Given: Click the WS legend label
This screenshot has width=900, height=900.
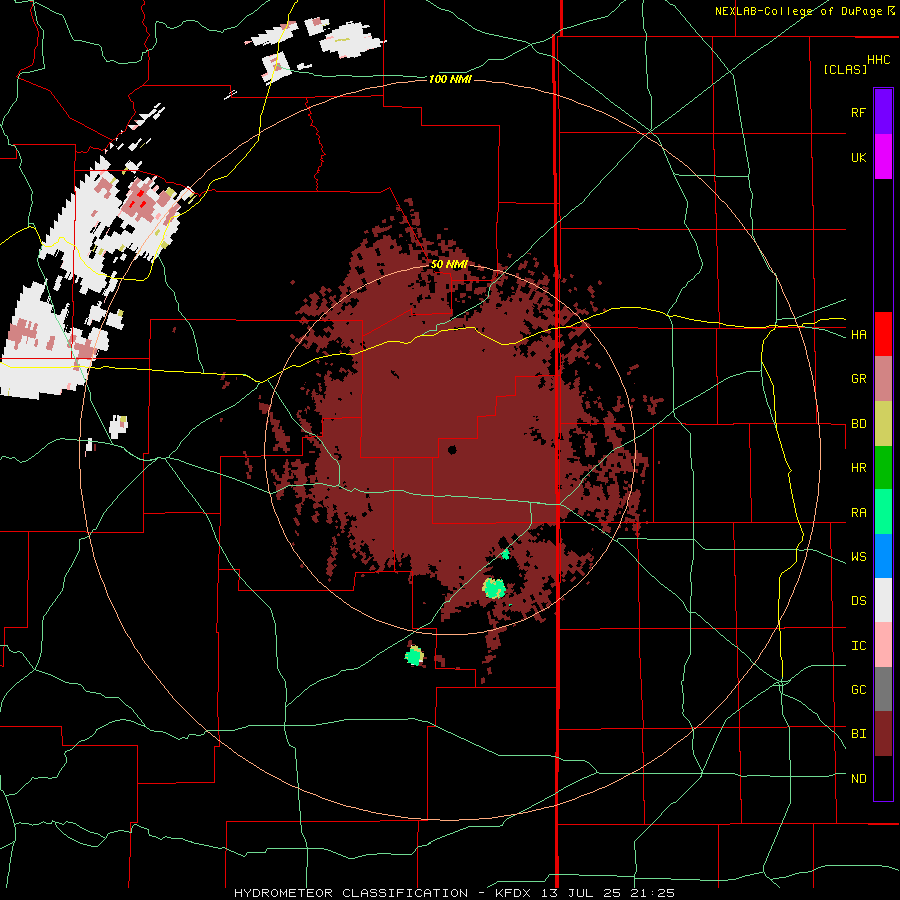Looking at the screenshot, I should 858,557.
